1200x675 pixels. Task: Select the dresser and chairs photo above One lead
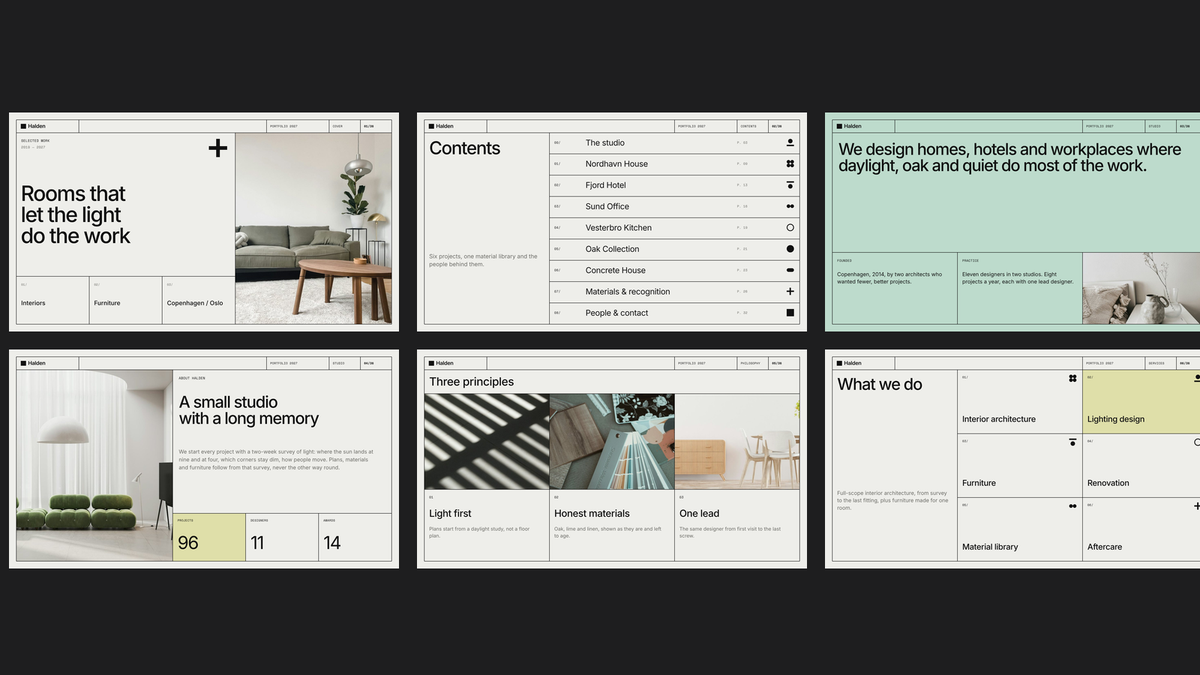pos(737,441)
